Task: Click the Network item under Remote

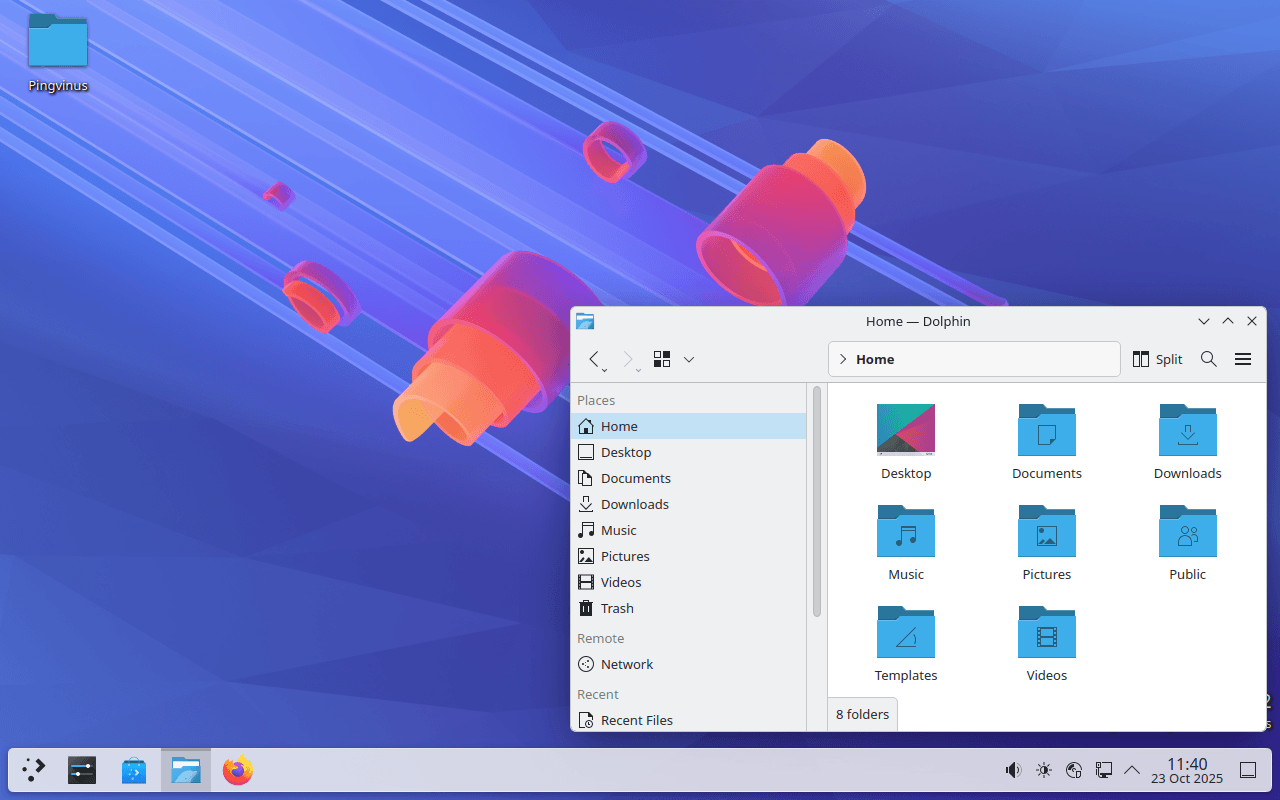Action: (626, 664)
